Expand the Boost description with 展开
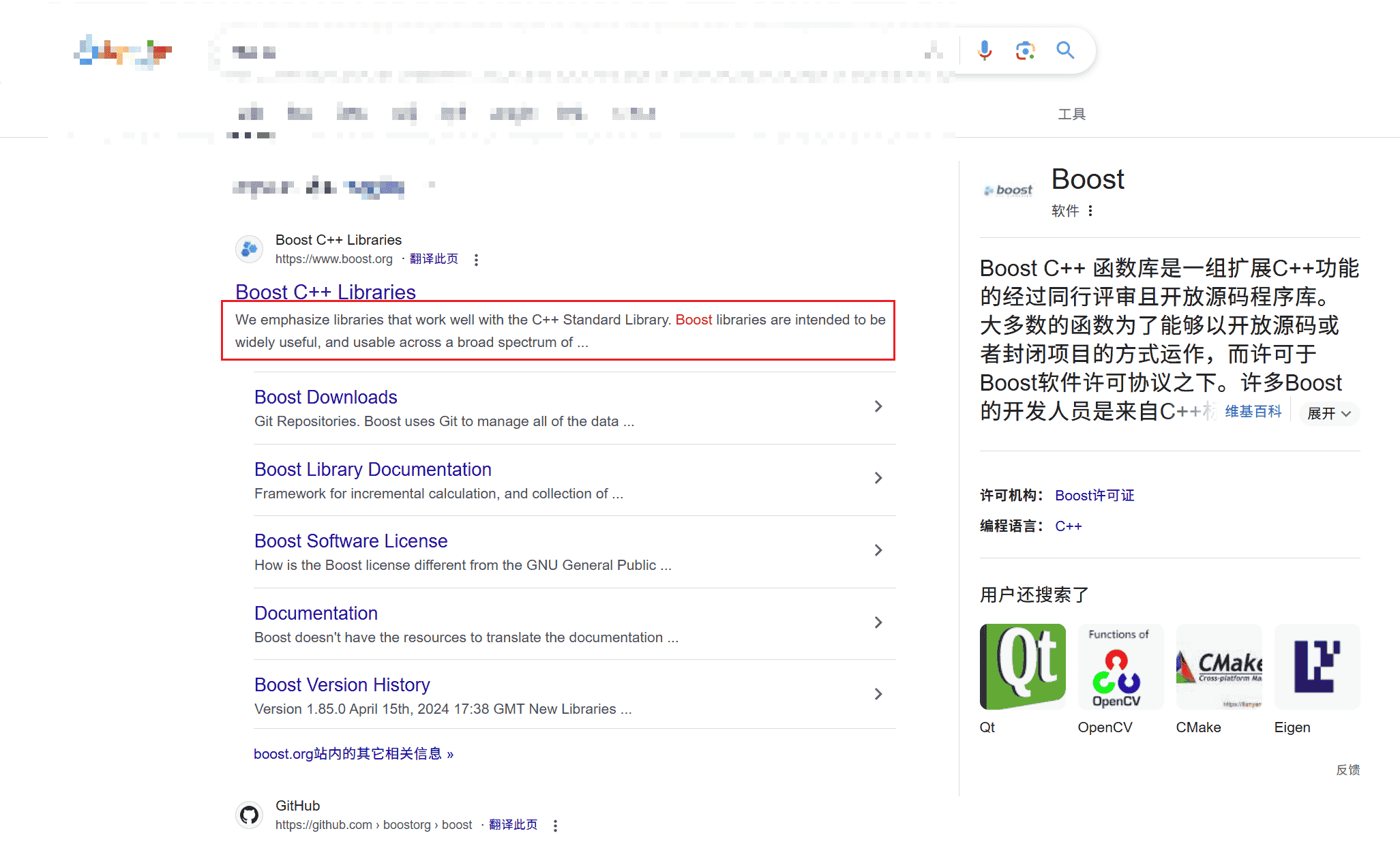The image size is (1400, 844). [1329, 414]
